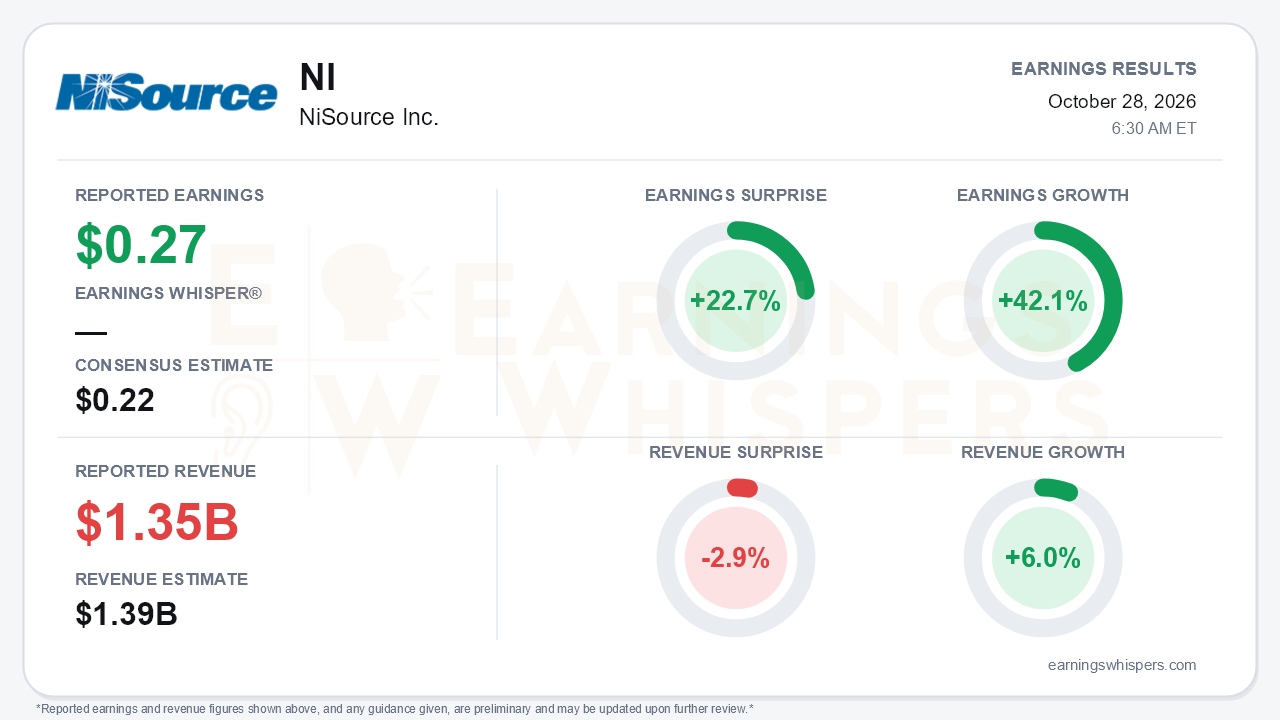Viewport: 1280px width, 720px height.
Task: Click the EARNINGS WHISPER® label
Action: (x=169, y=293)
